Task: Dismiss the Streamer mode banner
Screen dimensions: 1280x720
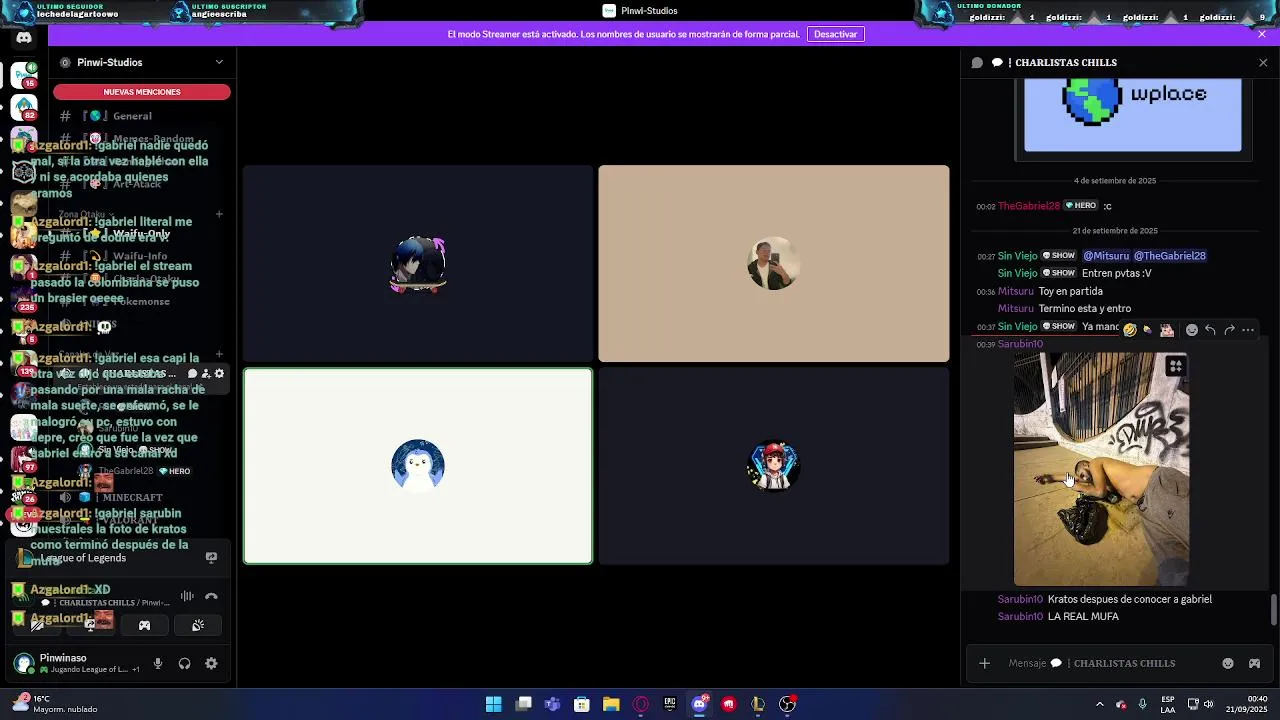Action: coord(1262,34)
